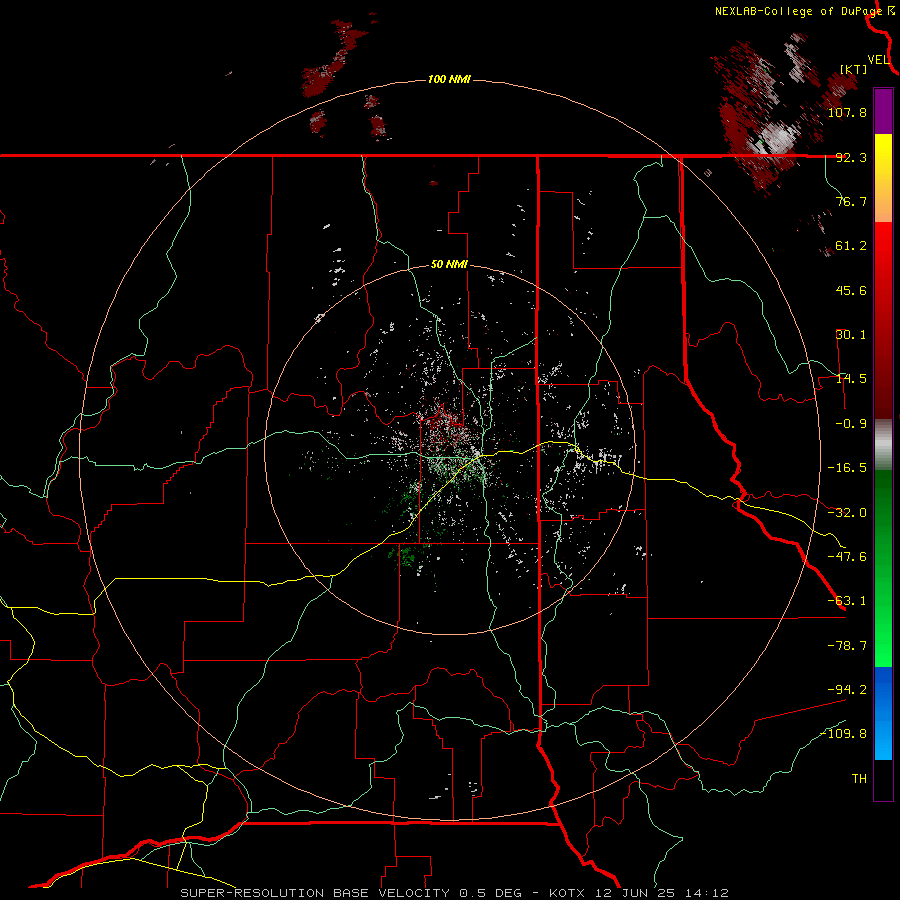Click the NEXLAB-College of DuPage credit text
900x900 pixels.
coord(798,11)
